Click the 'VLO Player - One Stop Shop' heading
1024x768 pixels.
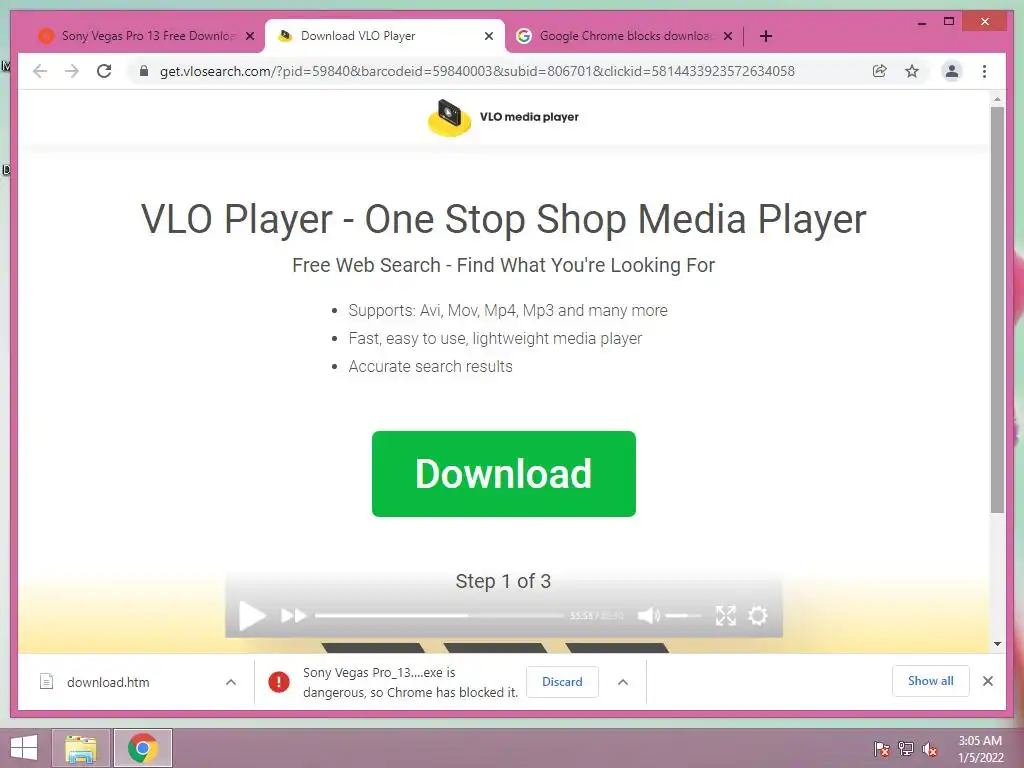(x=504, y=219)
